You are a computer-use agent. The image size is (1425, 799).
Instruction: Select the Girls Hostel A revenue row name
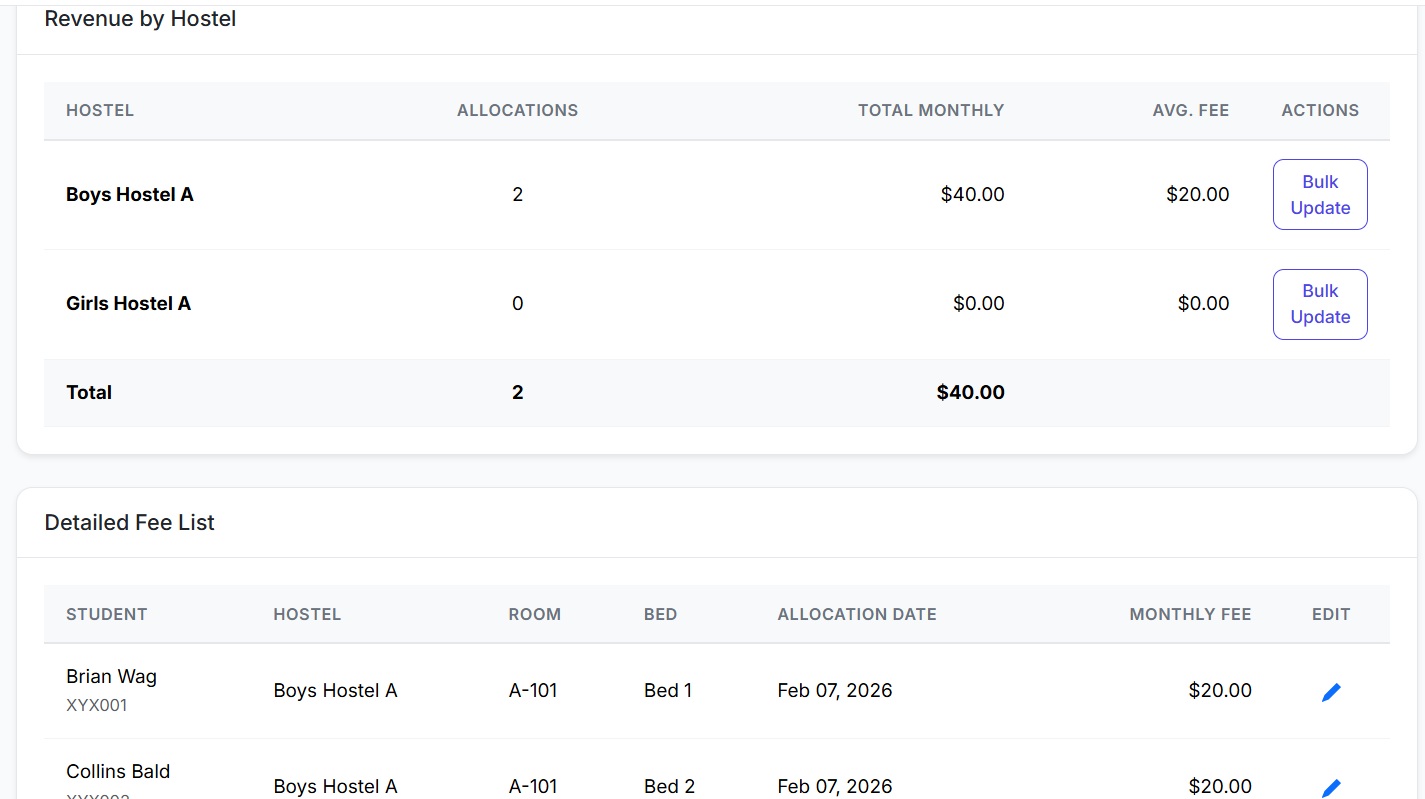[x=128, y=304]
